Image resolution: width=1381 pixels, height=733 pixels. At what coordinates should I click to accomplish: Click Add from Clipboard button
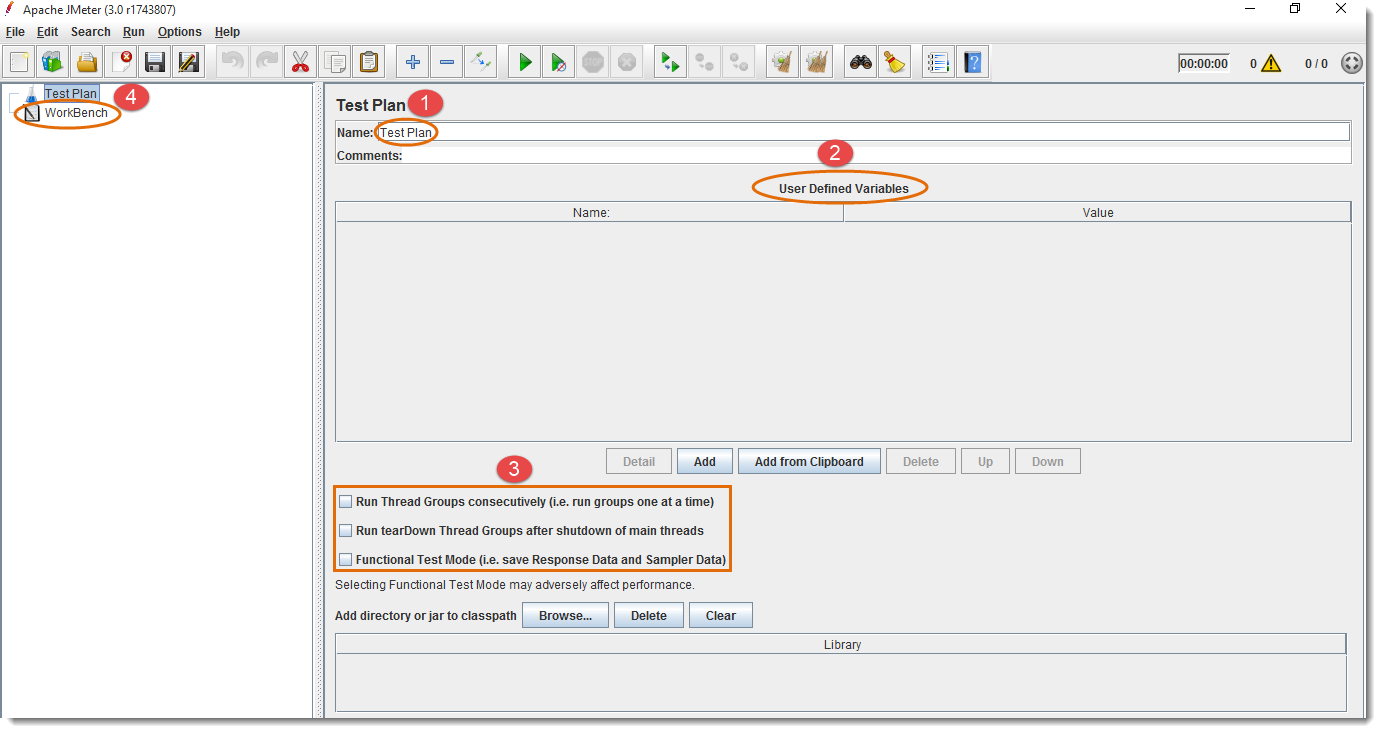tap(809, 461)
